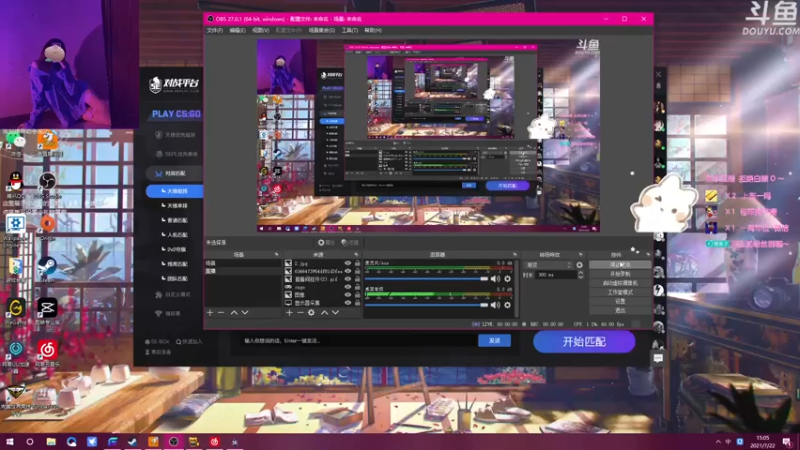Click 发送 button beside chat input
This screenshot has width=800, height=450.
[494, 340]
